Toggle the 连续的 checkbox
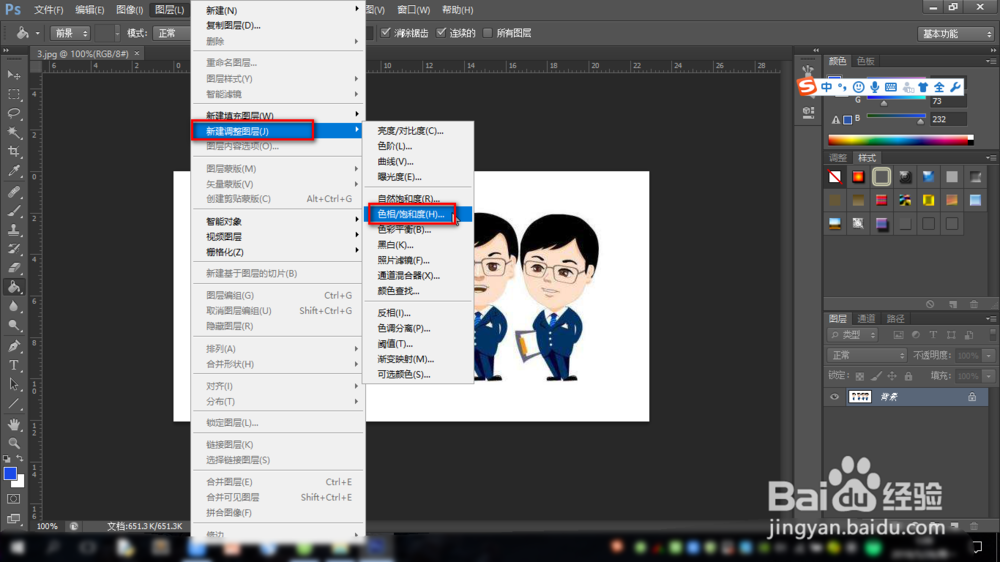 (x=441, y=33)
